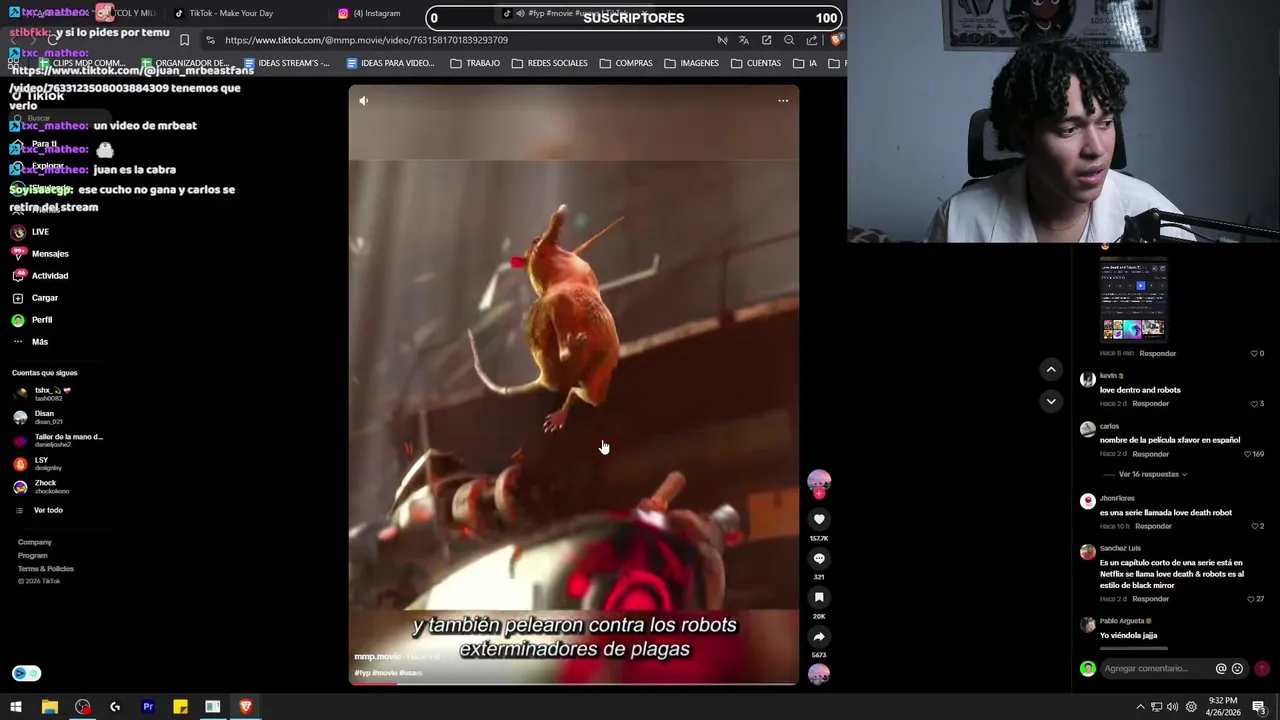1280x720 pixels.
Task: Open the LIVE section in TikTok sidebar
Action: coord(40,232)
